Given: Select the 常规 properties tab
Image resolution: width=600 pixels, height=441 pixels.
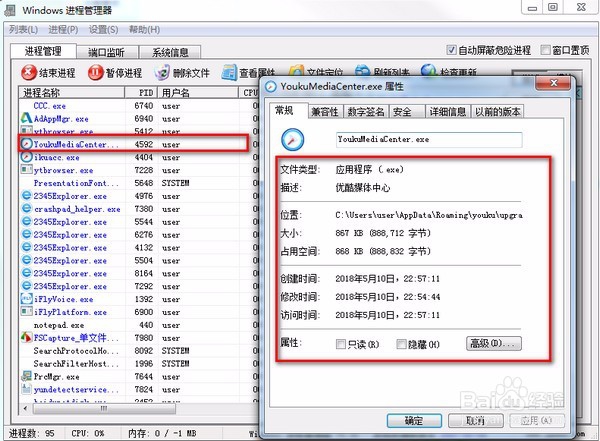Looking at the screenshot, I should point(288,111).
